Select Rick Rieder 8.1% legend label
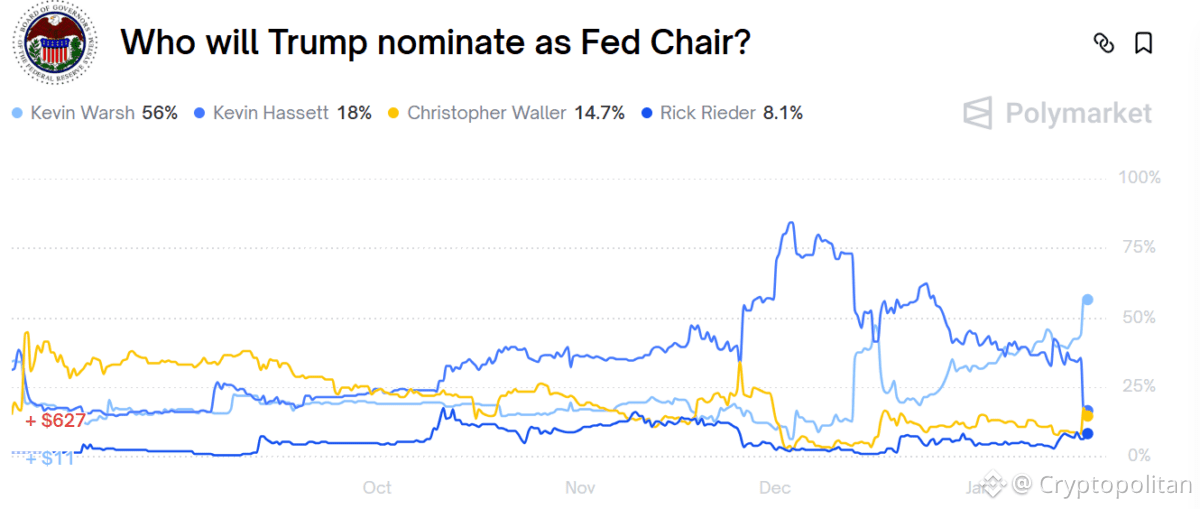 731,113
